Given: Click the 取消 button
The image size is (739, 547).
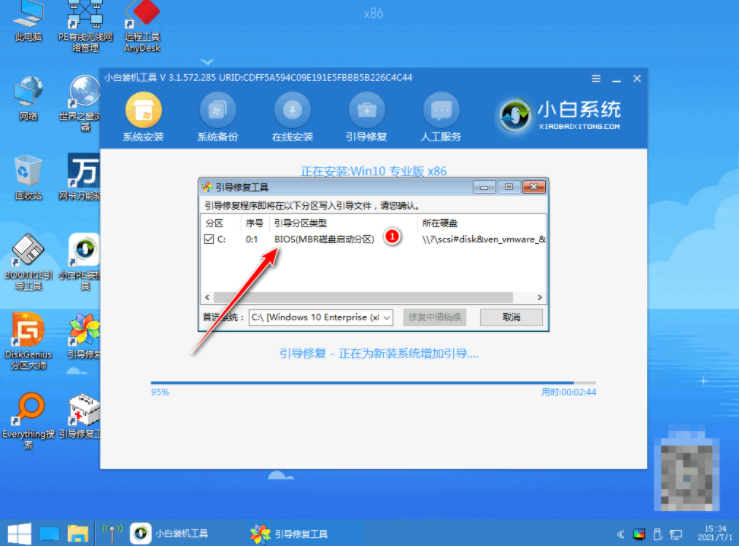Looking at the screenshot, I should point(511,317).
